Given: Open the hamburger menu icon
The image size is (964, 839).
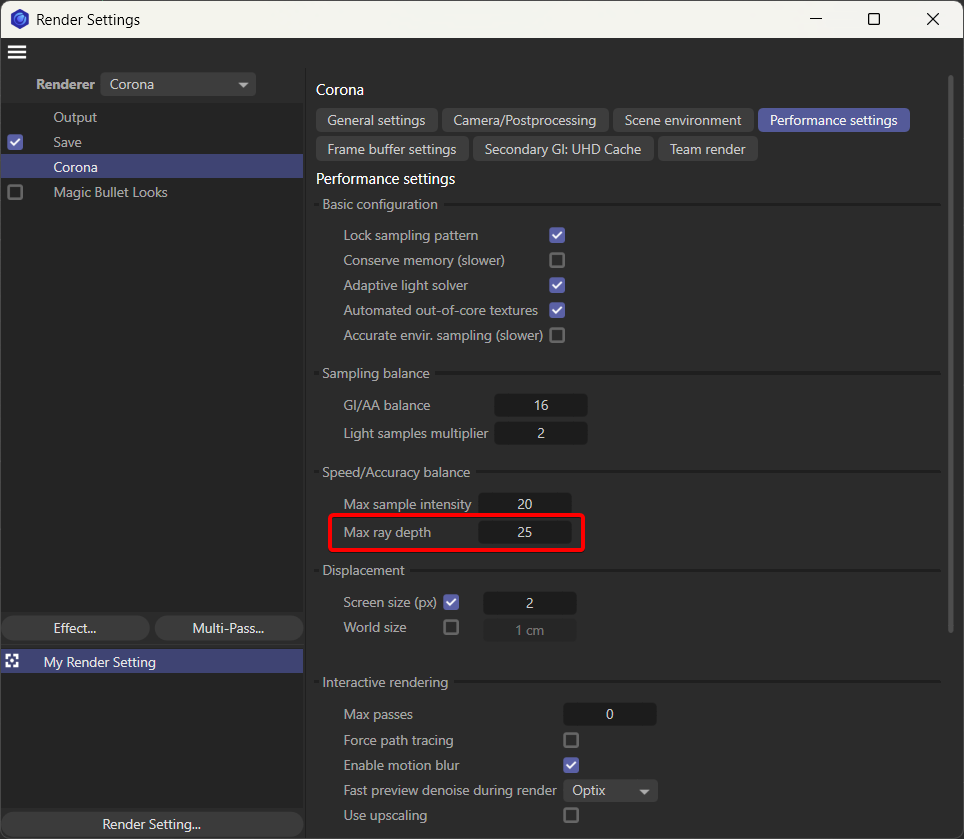Looking at the screenshot, I should [17, 52].
